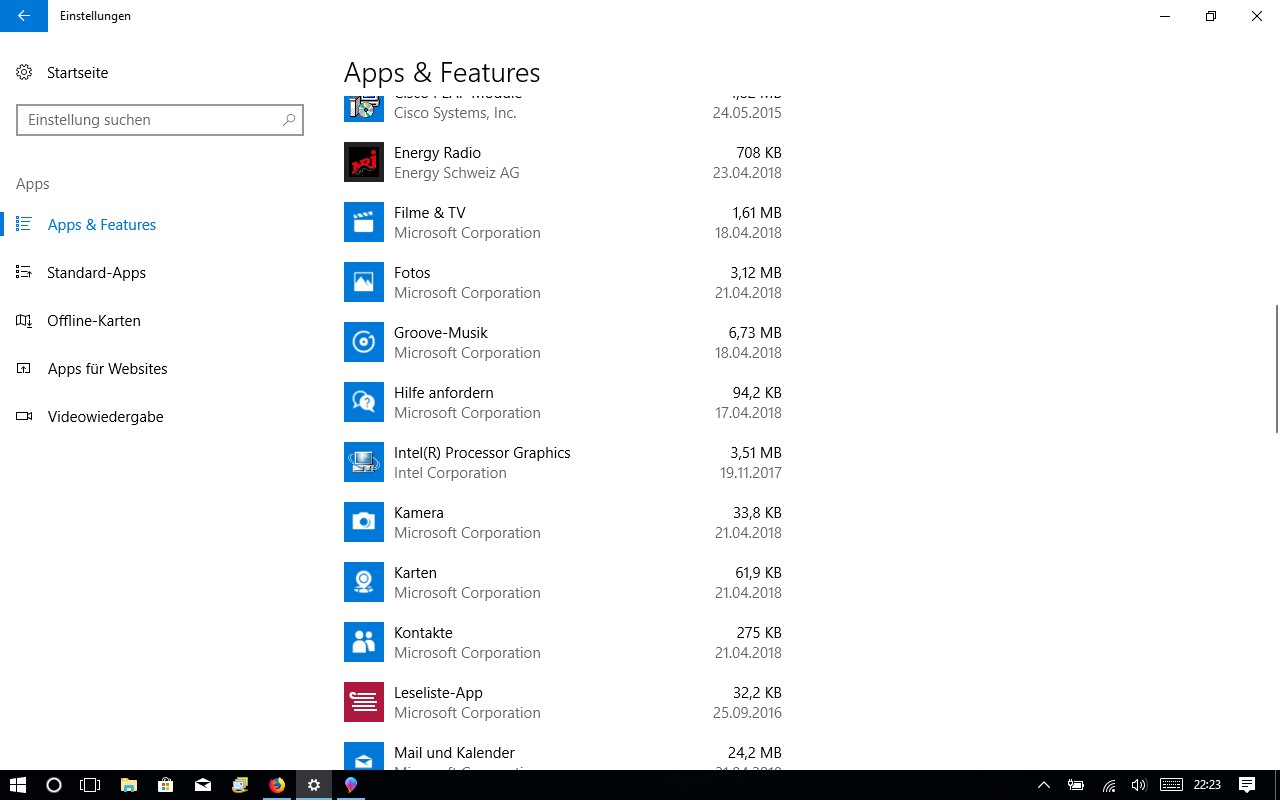Image resolution: width=1280 pixels, height=800 pixels.
Task: Select the Groove-Musik app icon
Action: tap(364, 342)
